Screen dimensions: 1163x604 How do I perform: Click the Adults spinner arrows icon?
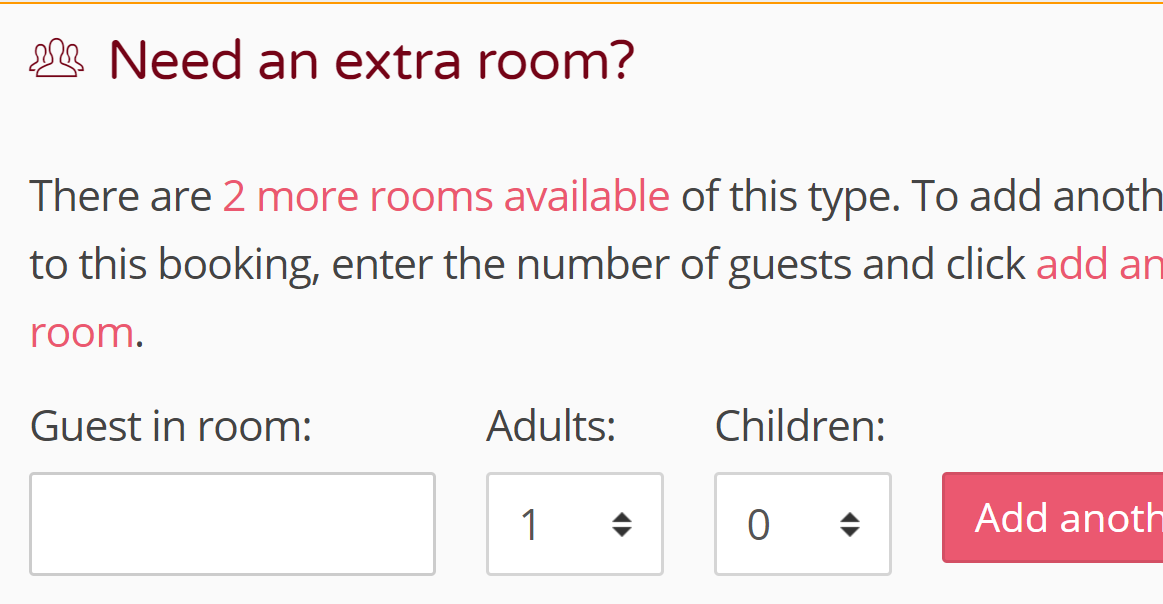622,524
